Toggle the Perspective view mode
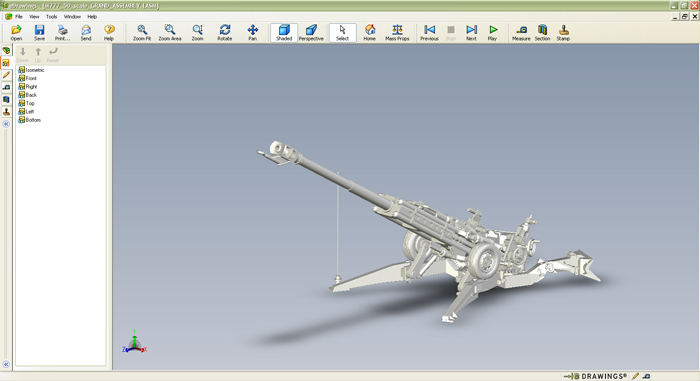Screen dimensions: 700x381 (311, 33)
